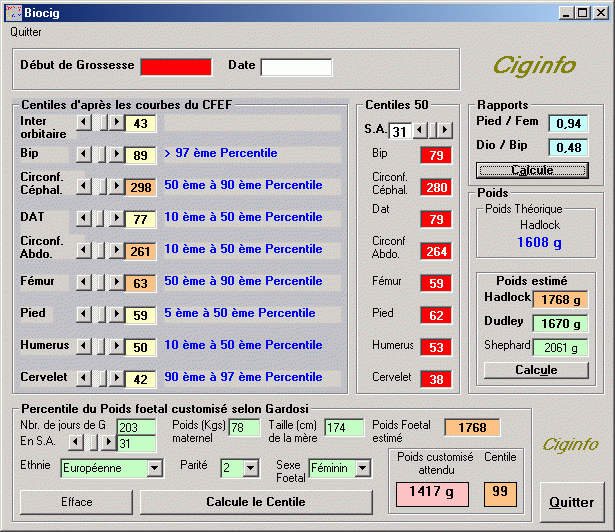The image size is (615, 532).
Task: Increase Circonf. Abdo. value with right arrow
Action: click(x=116, y=251)
